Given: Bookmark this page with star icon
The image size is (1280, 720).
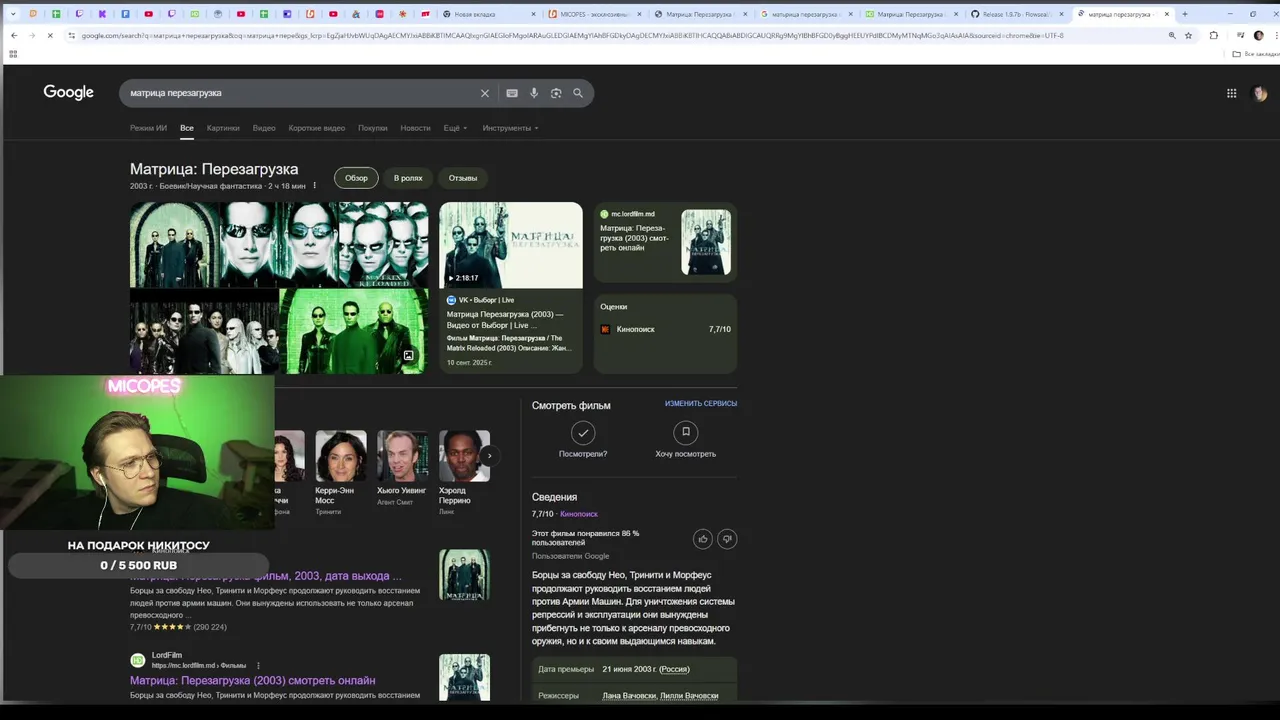Looking at the screenshot, I should click(1188, 35).
